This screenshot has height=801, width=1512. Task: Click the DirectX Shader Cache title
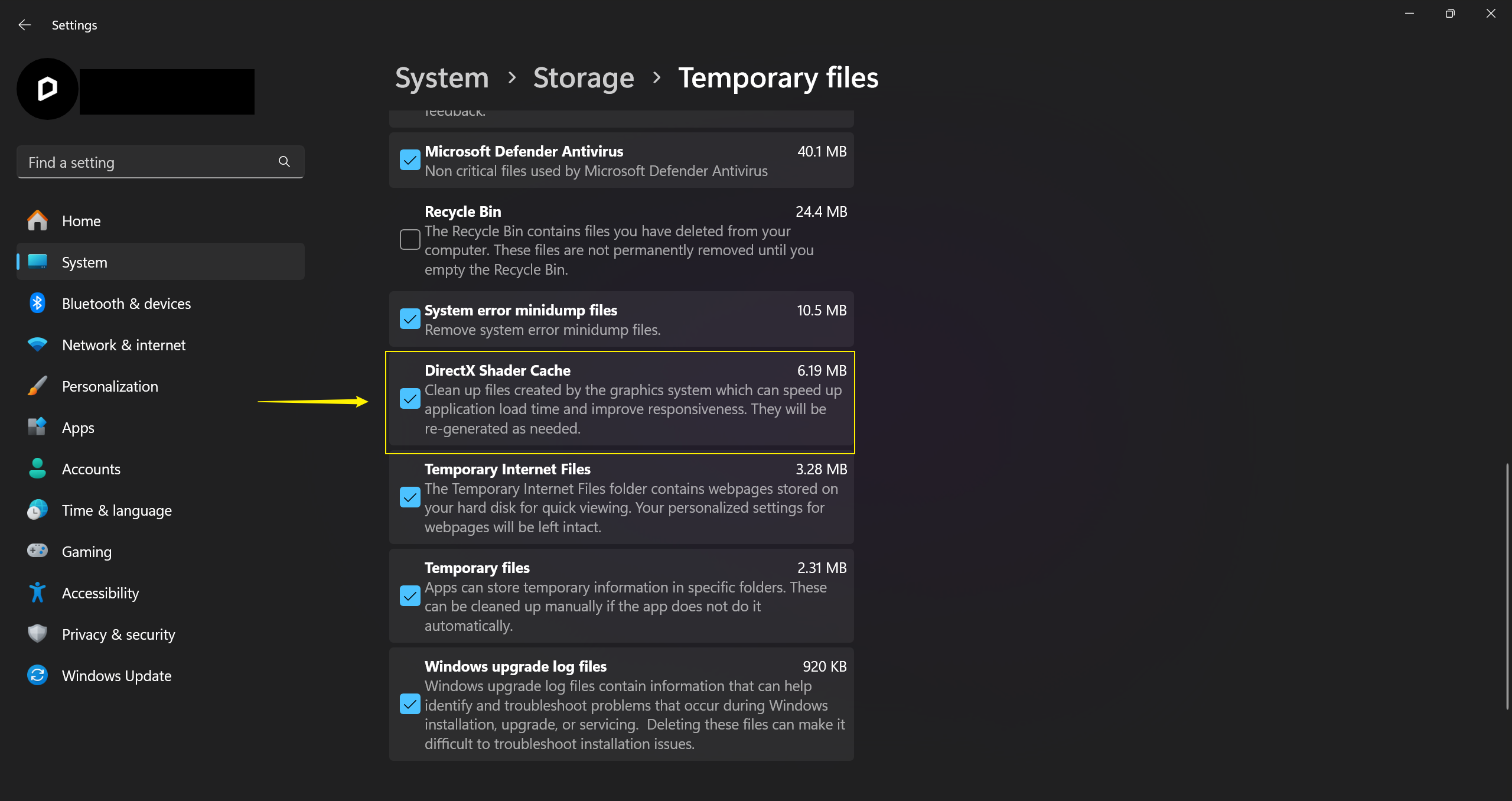[497, 370]
